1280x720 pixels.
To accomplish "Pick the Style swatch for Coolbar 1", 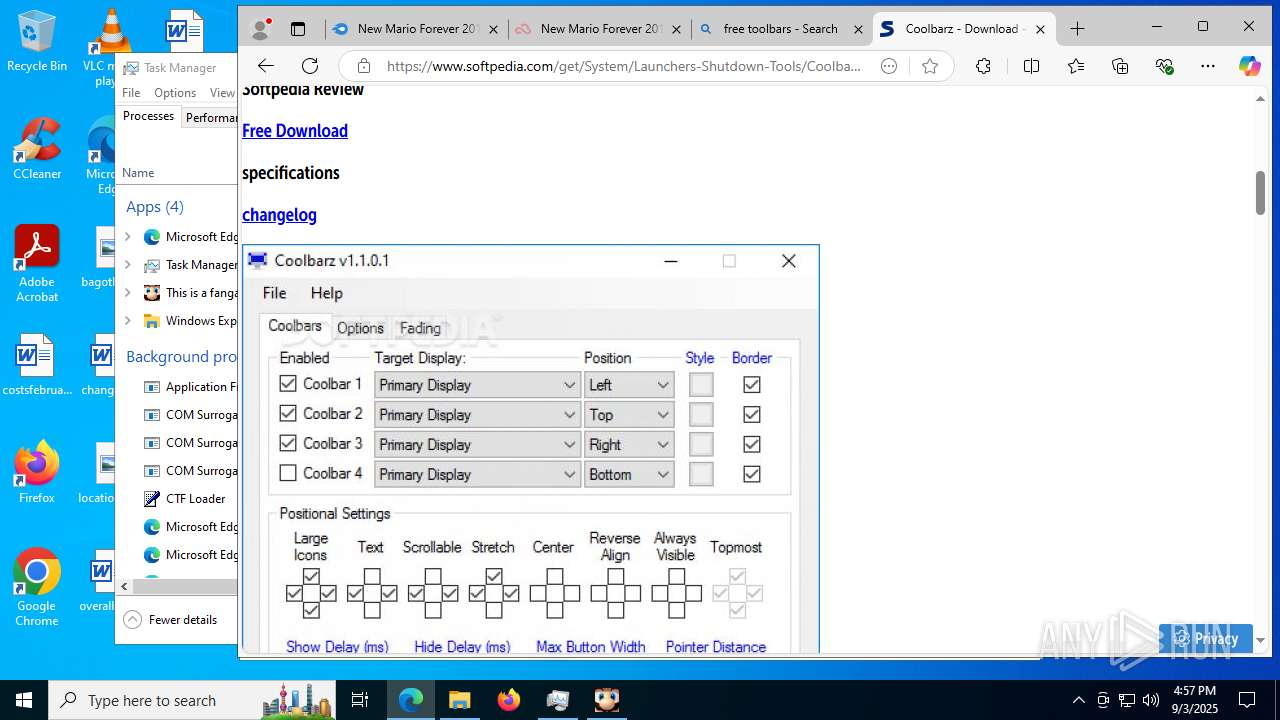I will pos(701,385).
